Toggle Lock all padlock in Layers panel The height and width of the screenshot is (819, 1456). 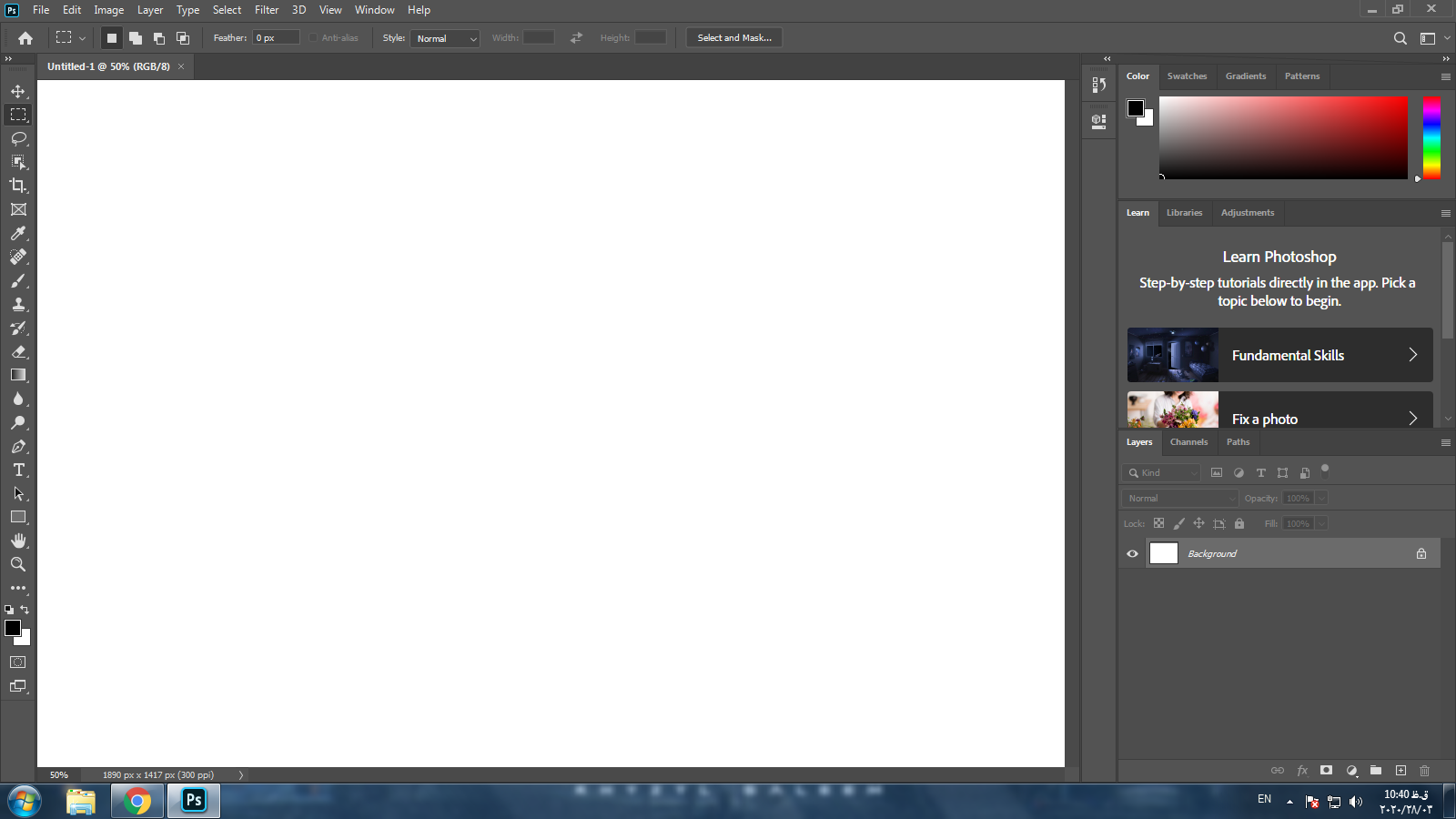click(1239, 523)
